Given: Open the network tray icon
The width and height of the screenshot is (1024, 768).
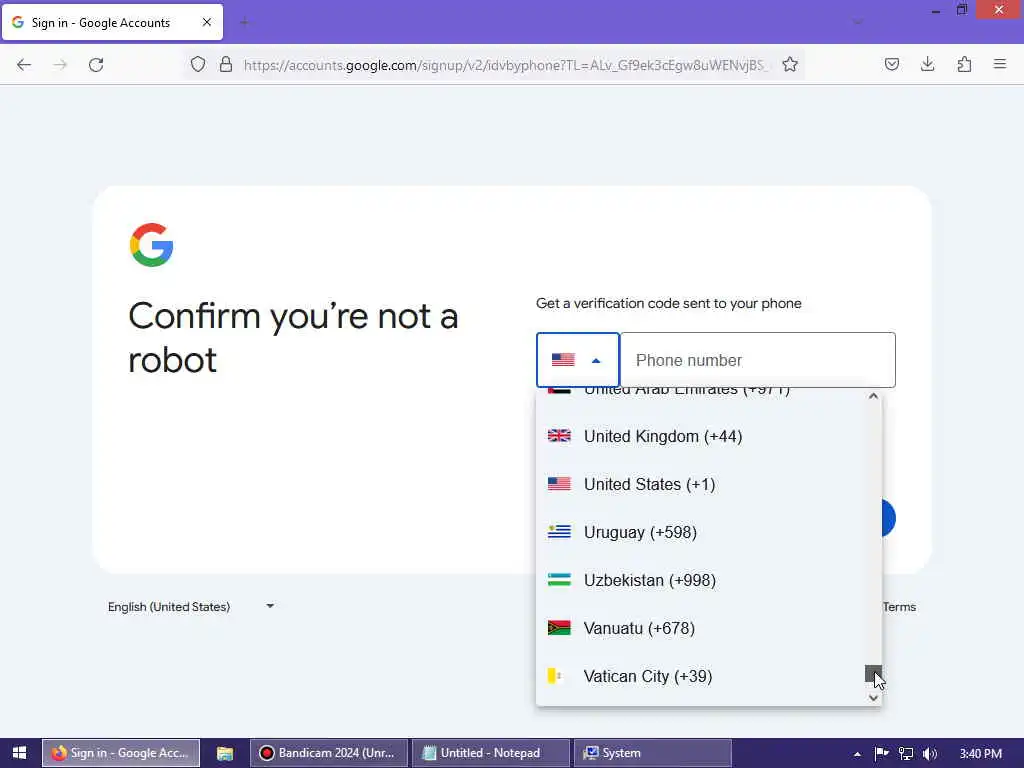Looking at the screenshot, I should (906, 754).
